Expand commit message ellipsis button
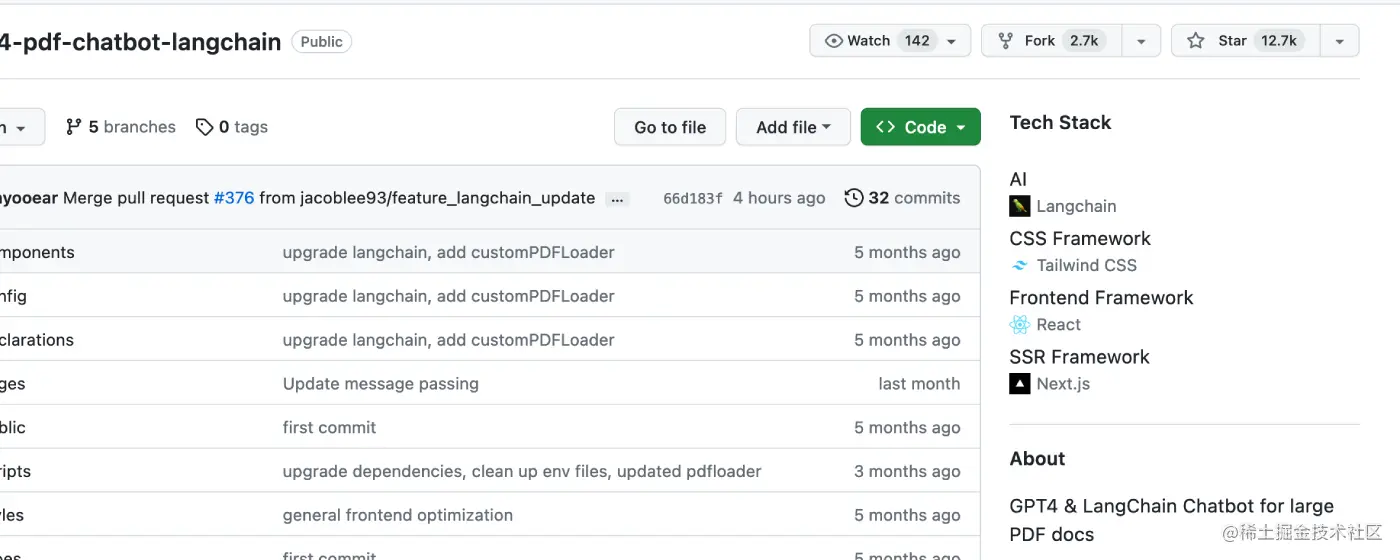 (618, 198)
